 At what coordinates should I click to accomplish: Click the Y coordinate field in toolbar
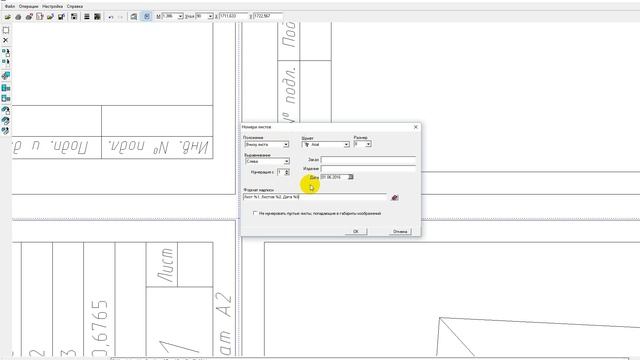[268, 16]
